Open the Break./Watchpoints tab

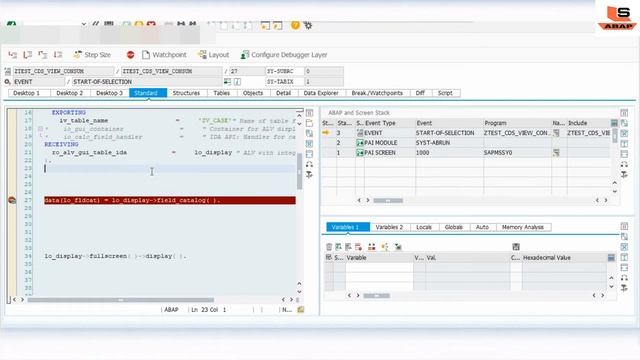[377, 93]
